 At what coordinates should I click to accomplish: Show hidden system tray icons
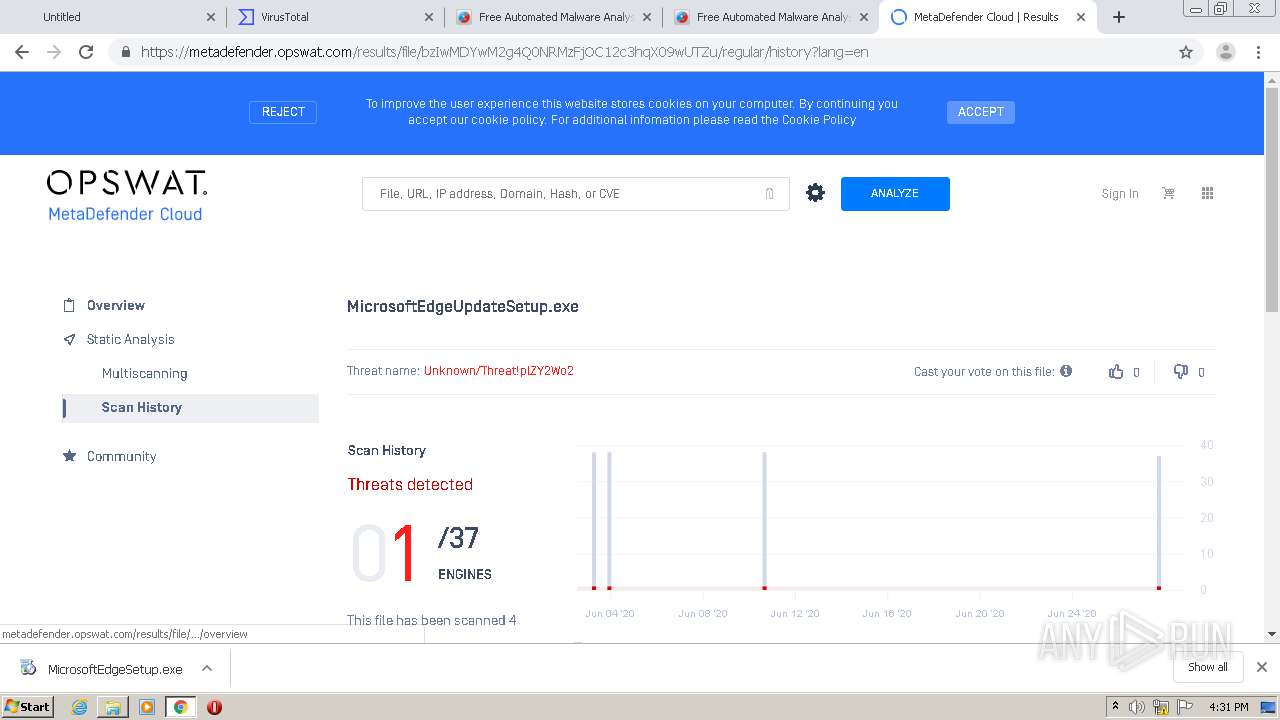[x=1115, y=707]
